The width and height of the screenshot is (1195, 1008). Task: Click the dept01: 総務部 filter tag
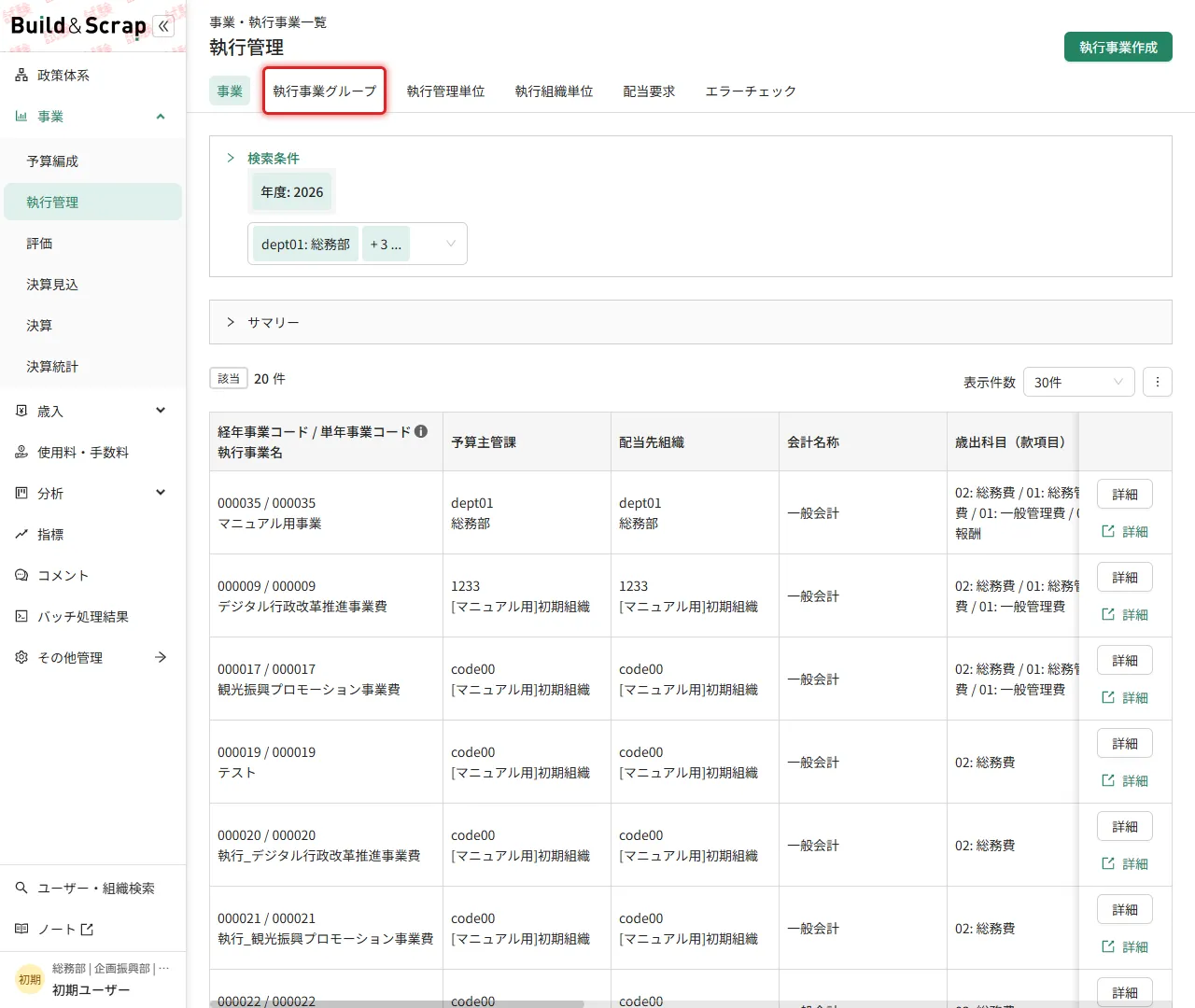(x=305, y=245)
